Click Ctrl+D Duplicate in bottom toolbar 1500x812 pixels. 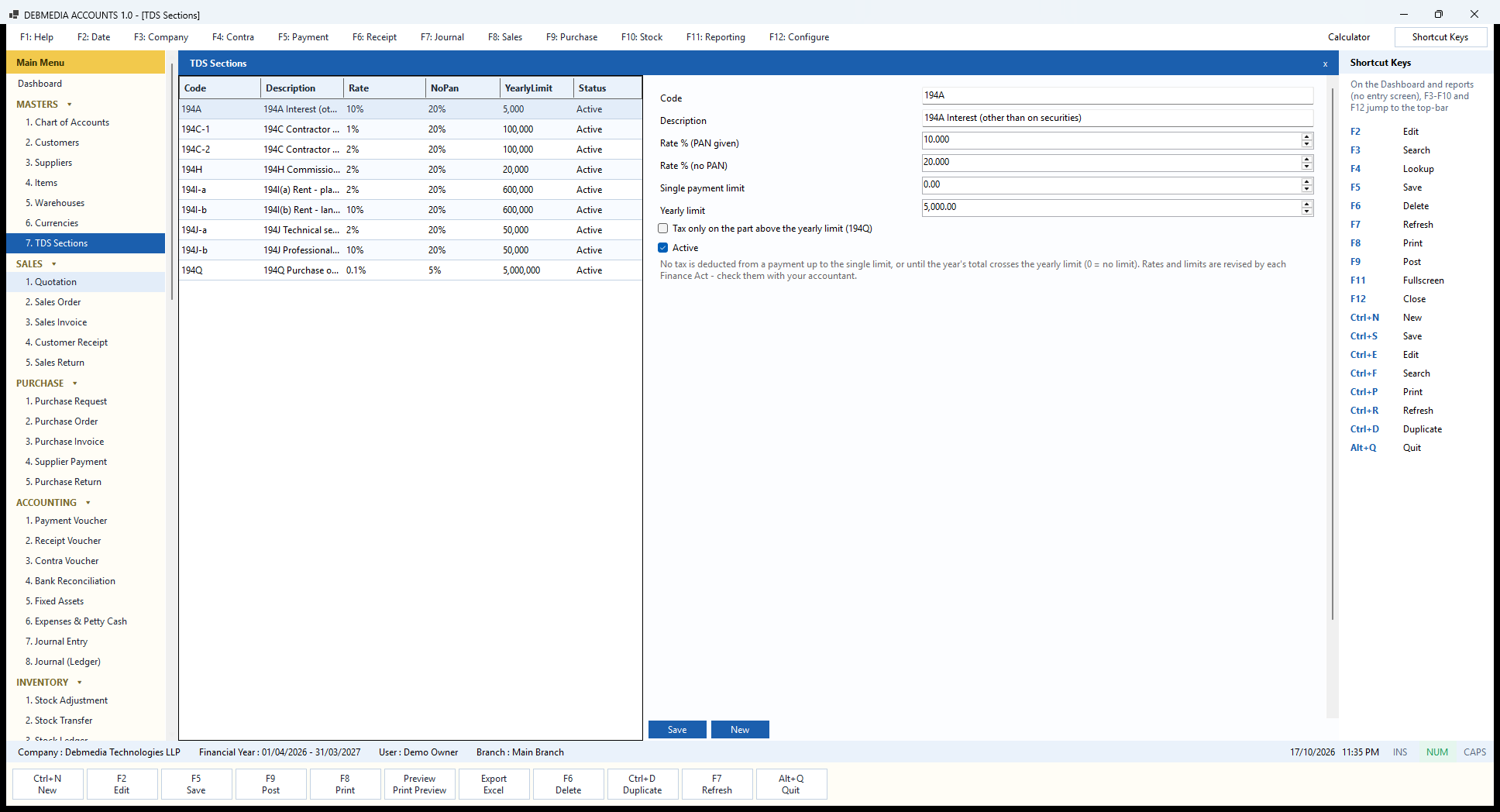(642, 784)
